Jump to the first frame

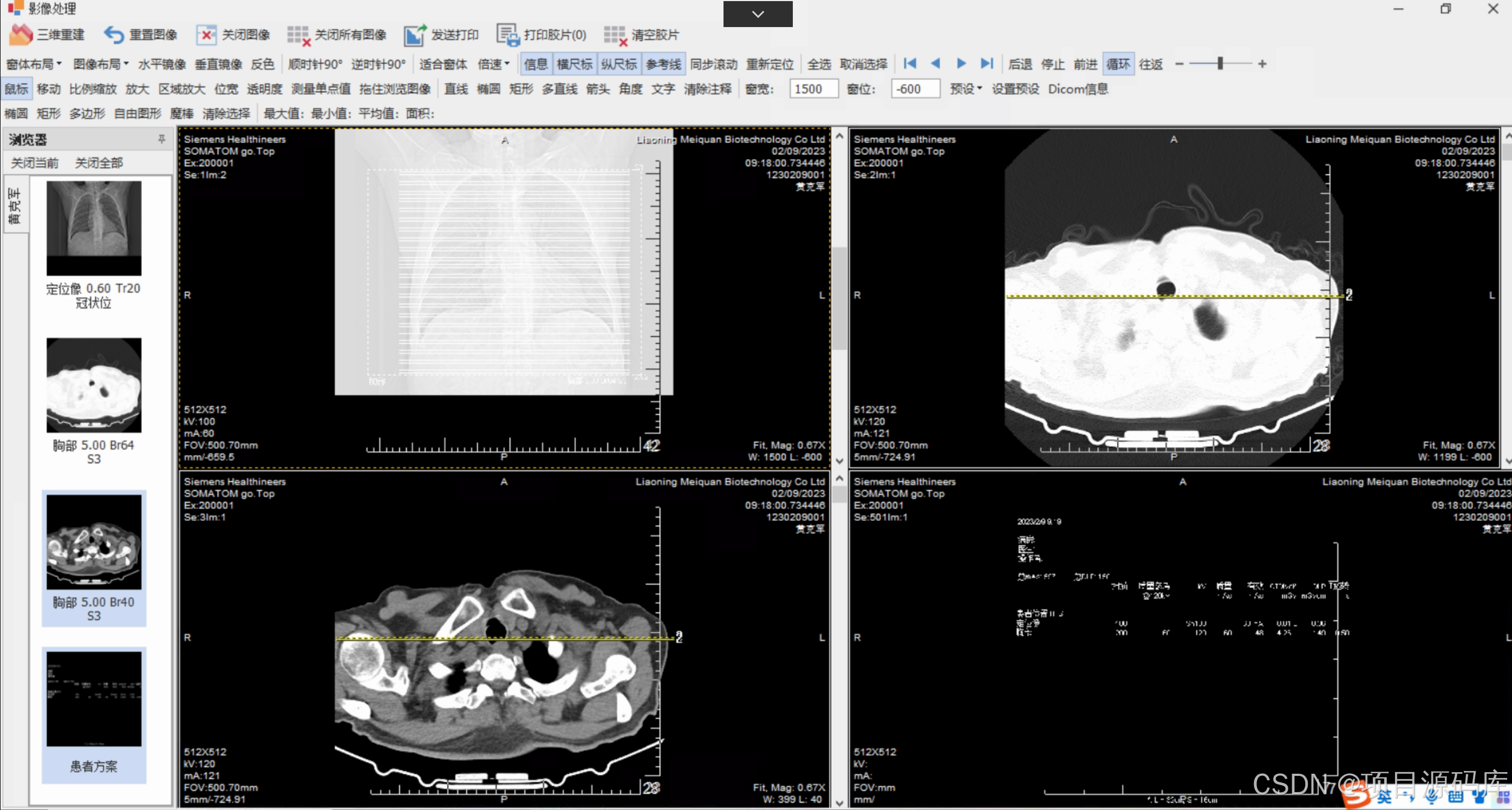[910, 63]
